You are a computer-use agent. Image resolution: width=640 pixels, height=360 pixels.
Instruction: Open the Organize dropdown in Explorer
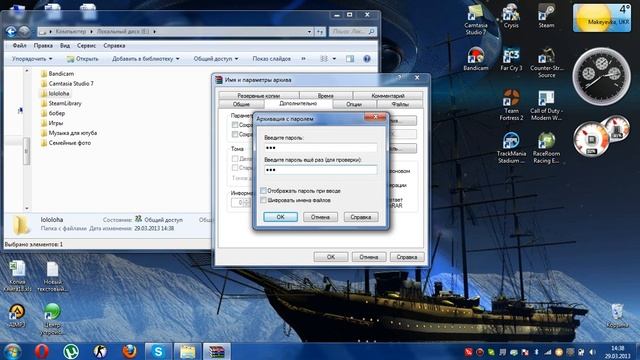coord(32,59)
